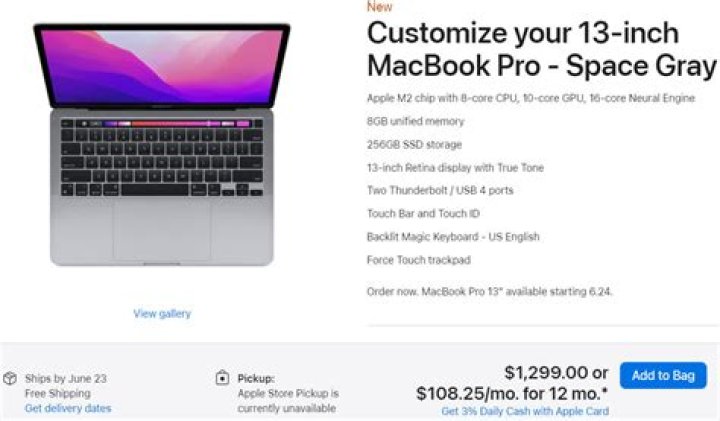
Task: Click the MacBook Pro product image
Action: click(162, 145)
